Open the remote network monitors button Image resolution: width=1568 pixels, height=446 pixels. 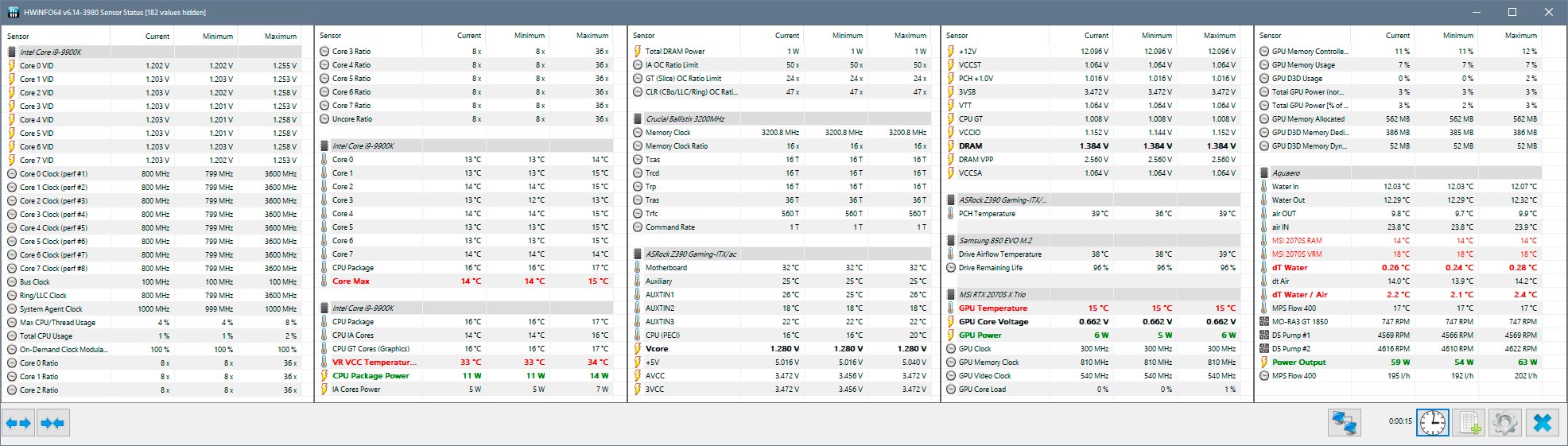1345,423
